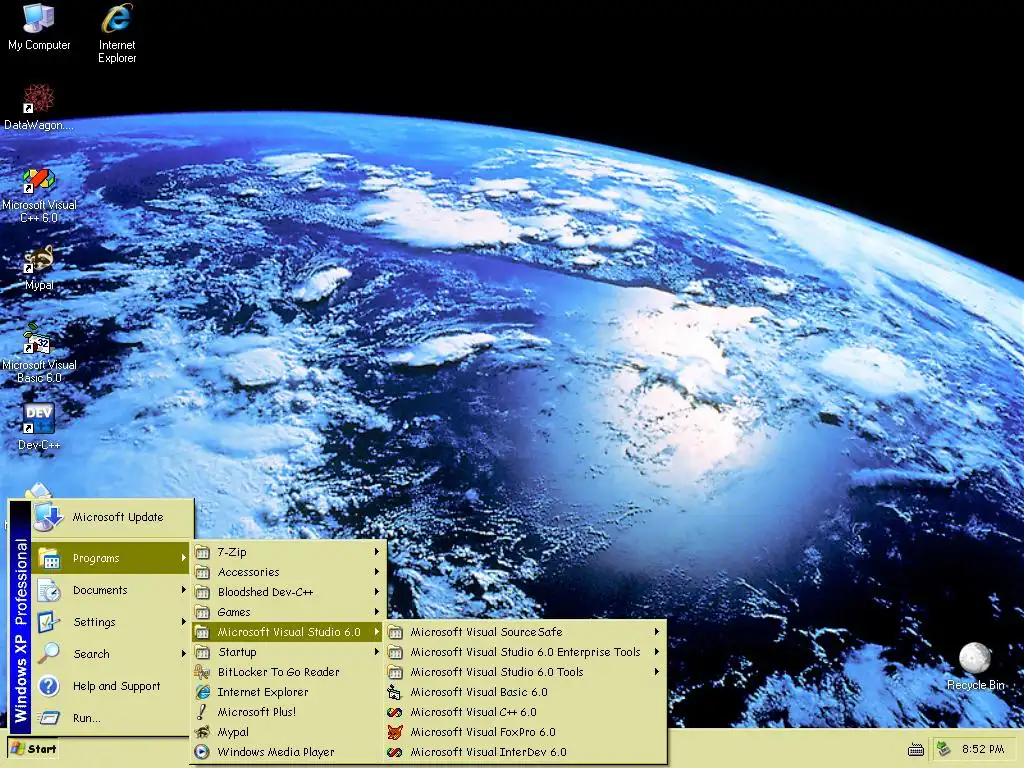Click the Visual C++ 6.0 icon in submenu
The width and height of the screenshot is (1024, 768).
pos(394,712)
